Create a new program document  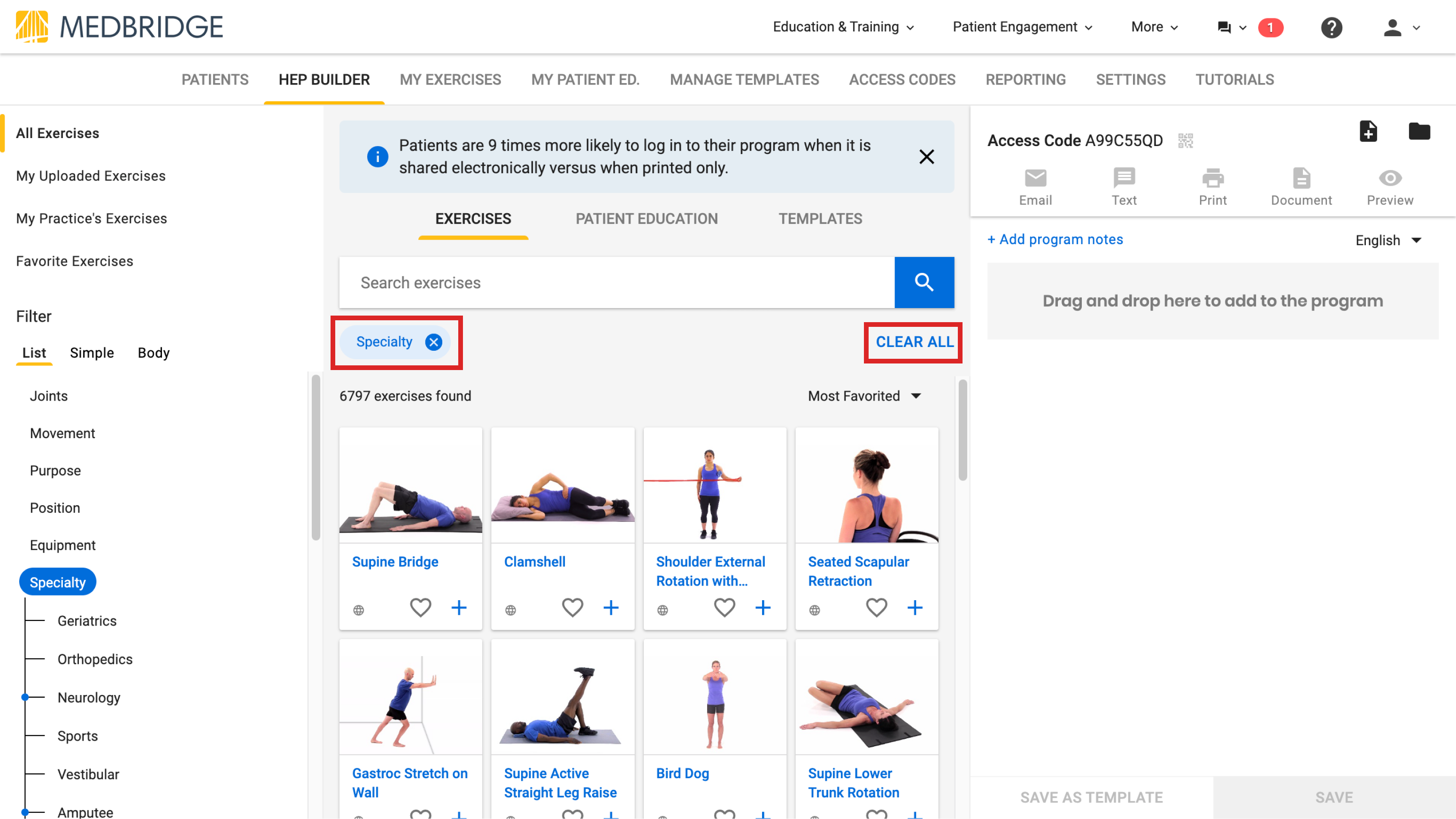[x=1368, y=131]
